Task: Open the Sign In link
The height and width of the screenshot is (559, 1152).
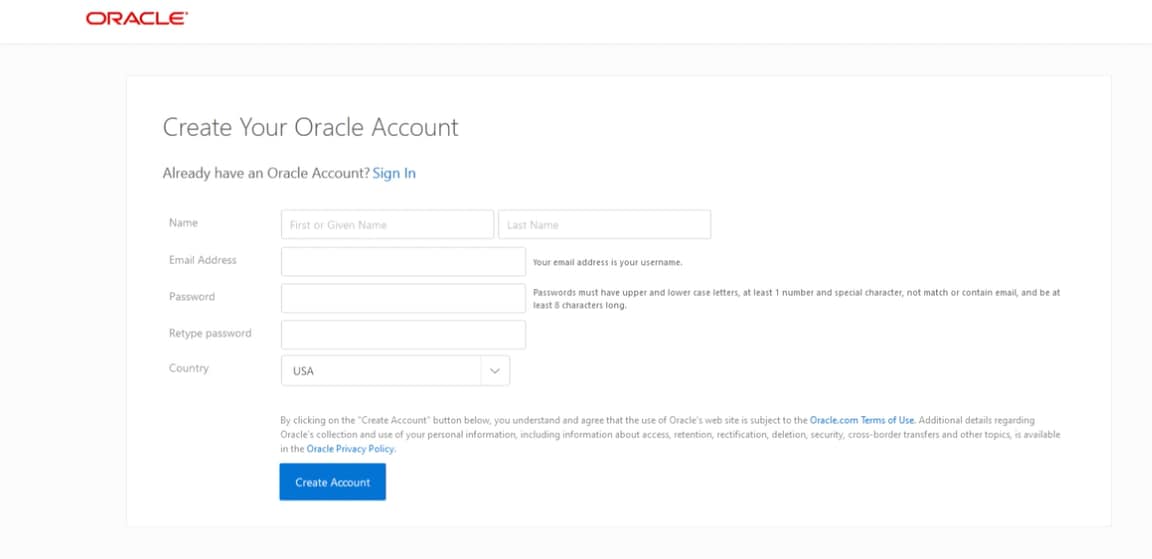Action: tap(394, 173)
